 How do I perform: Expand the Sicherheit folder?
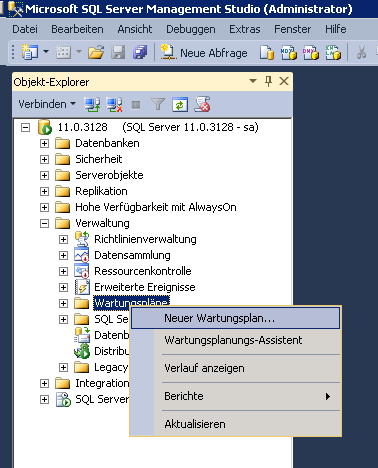tap(44, 159)
